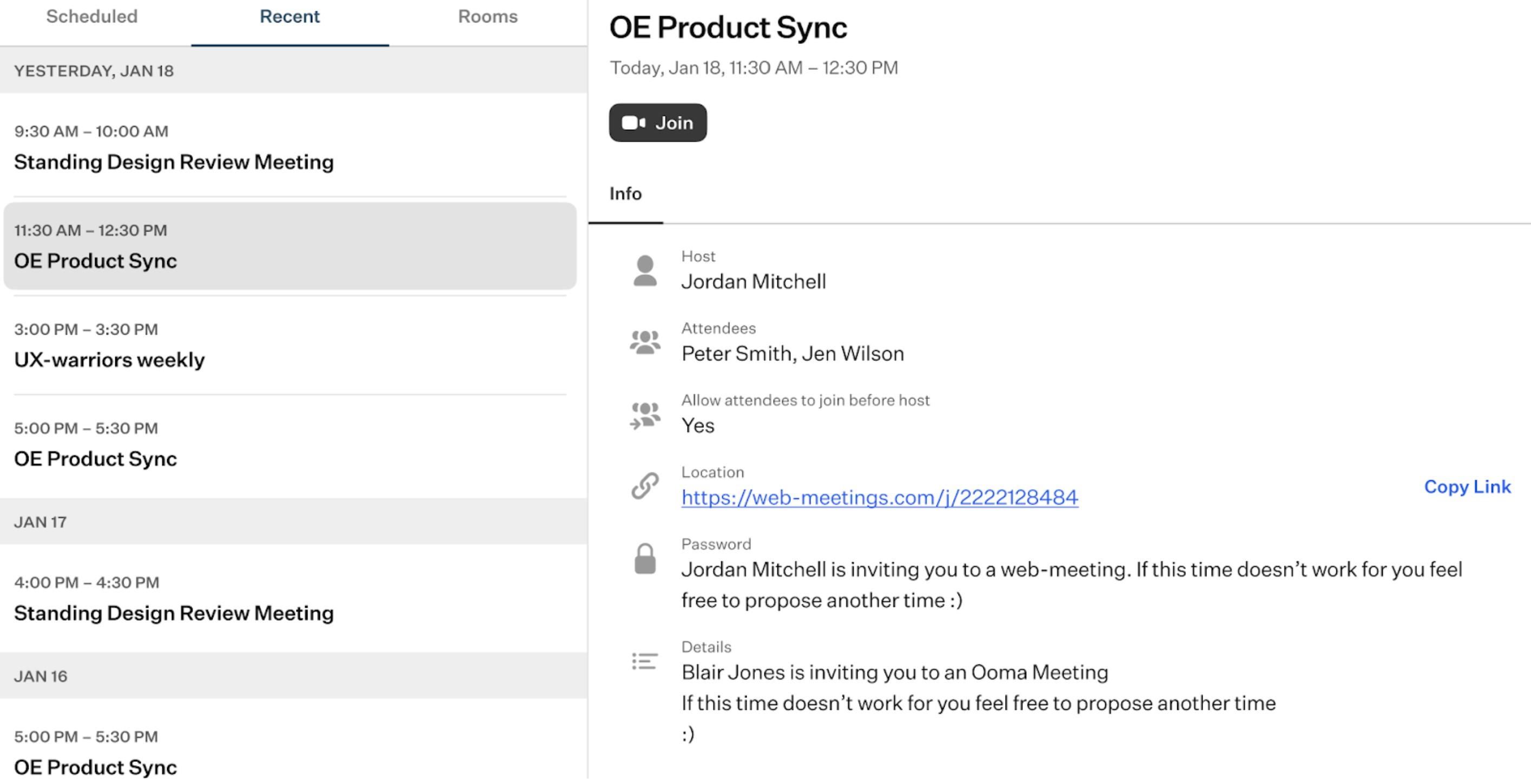The image size is (1531, 784).
Task: Switch to the Scheduled tab
Action: point(92,17)
